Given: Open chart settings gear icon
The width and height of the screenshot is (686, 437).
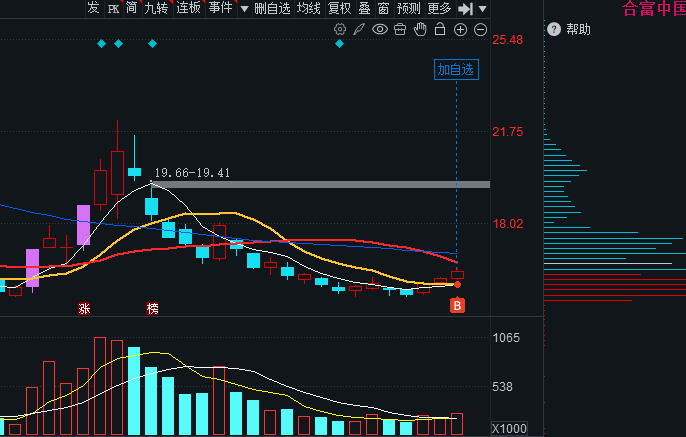Looking at the screenshot, I should (340, 29).
